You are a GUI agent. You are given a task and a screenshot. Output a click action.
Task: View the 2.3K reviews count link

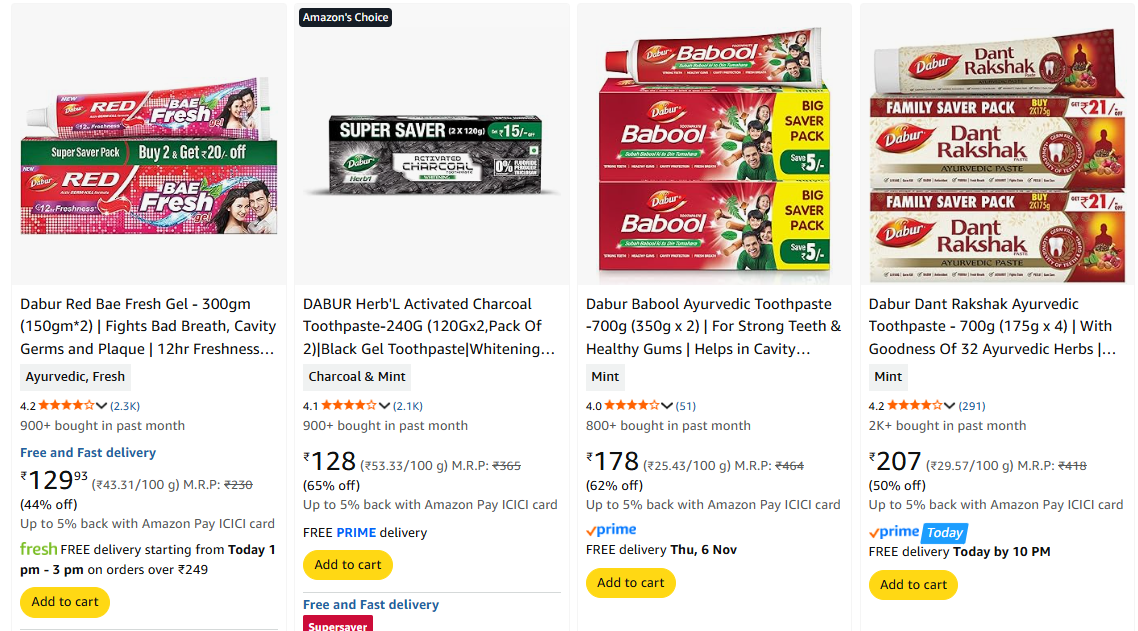pyautogui.click(x=125, y=406)
